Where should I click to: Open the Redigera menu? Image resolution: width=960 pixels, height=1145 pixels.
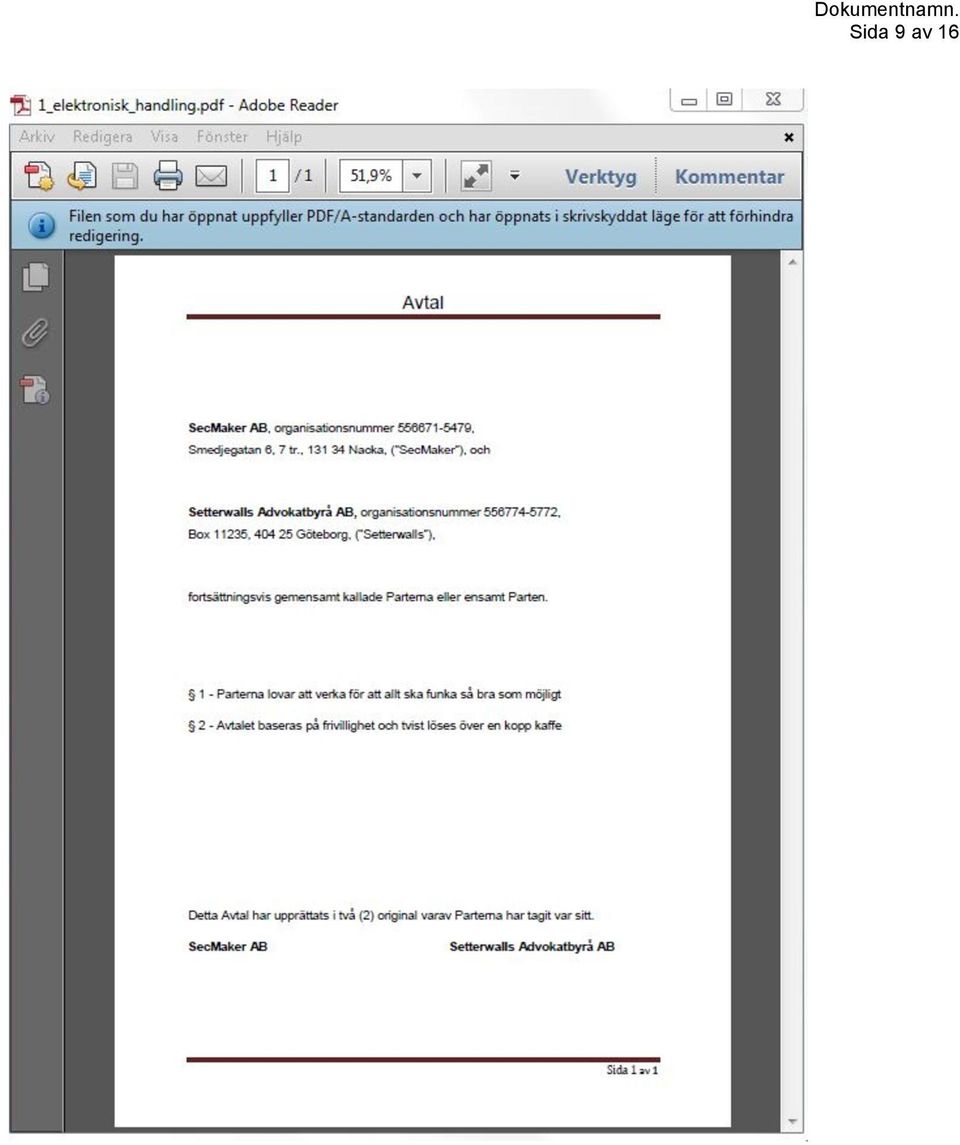click(102, 137)
